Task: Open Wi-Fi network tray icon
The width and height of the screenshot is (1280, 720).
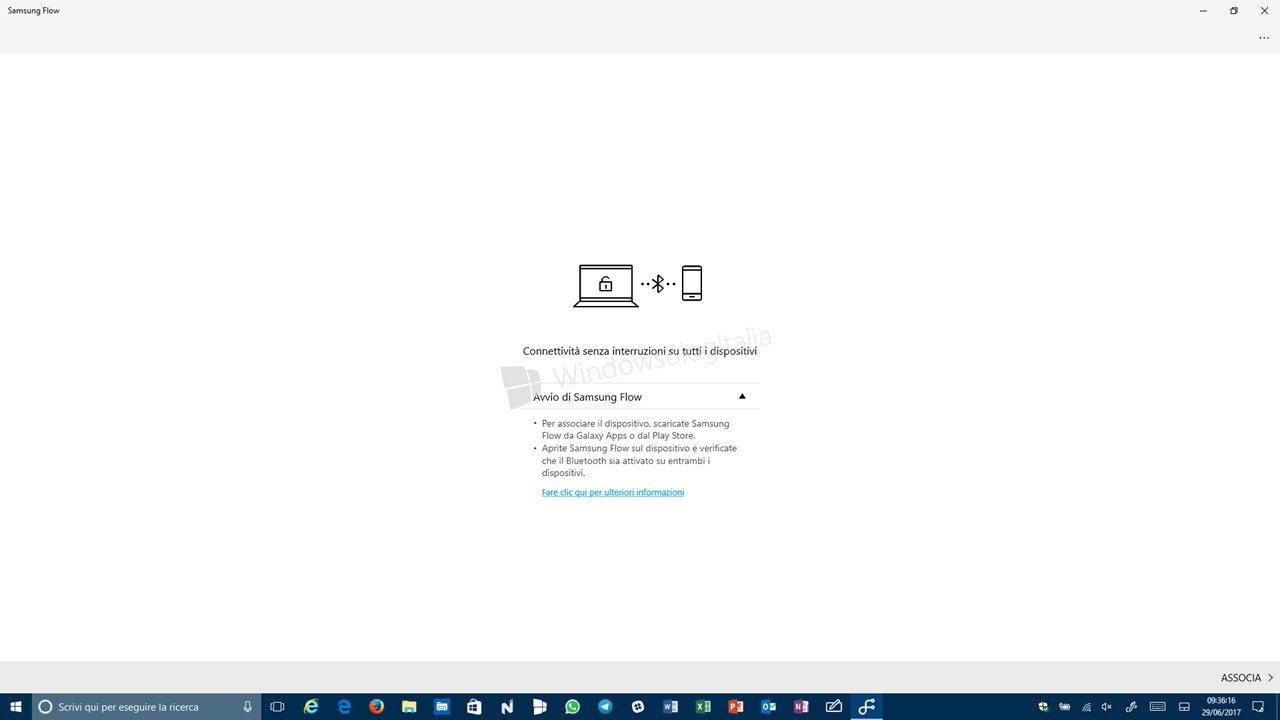Action: (1087, 707)
